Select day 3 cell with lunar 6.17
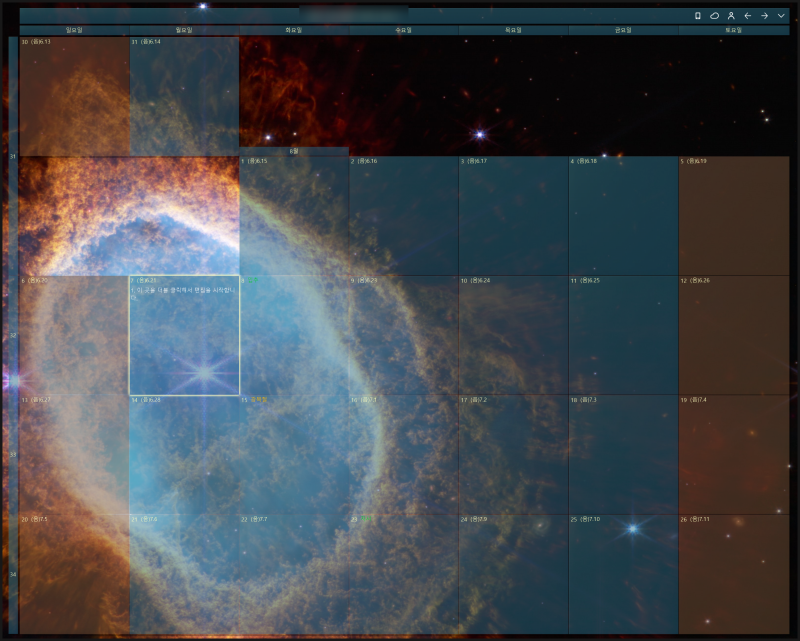The width and height of the screenshot is (800, 641). click(514, 216)
